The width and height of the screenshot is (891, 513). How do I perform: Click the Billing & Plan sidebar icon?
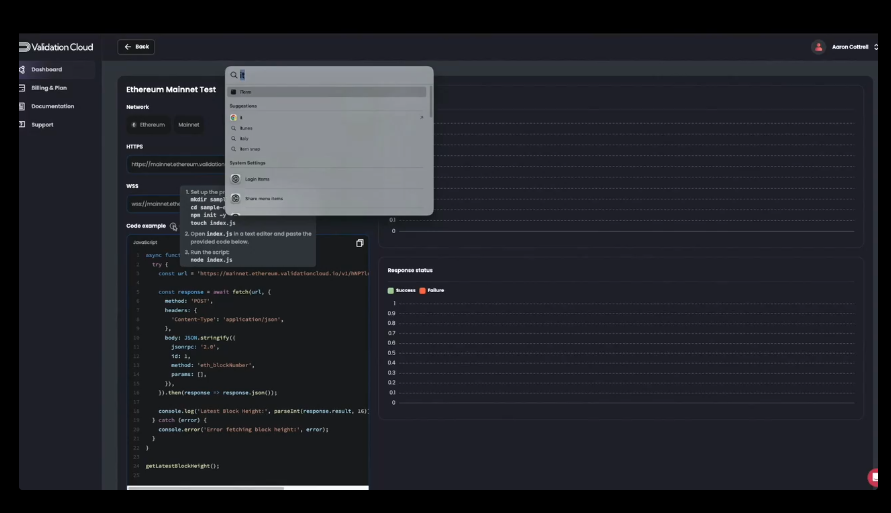tap(22, 88)
